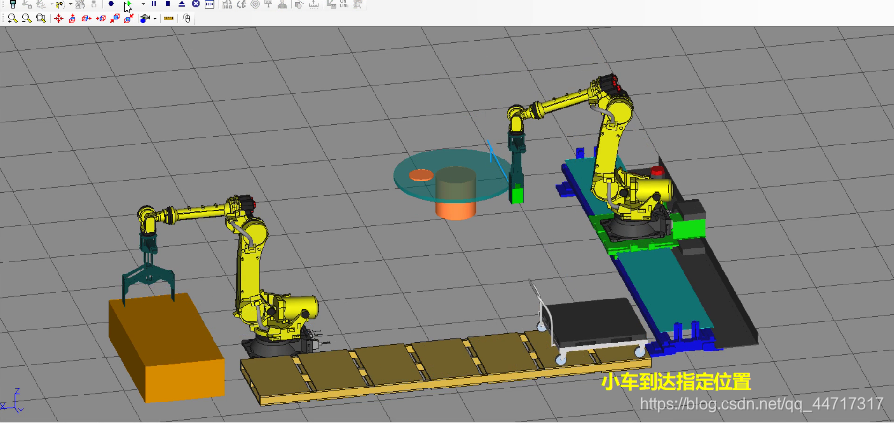Select the orange cylinder under the table
The height and width of the screenshot is (423, 894).
click(x=456, y=210)
